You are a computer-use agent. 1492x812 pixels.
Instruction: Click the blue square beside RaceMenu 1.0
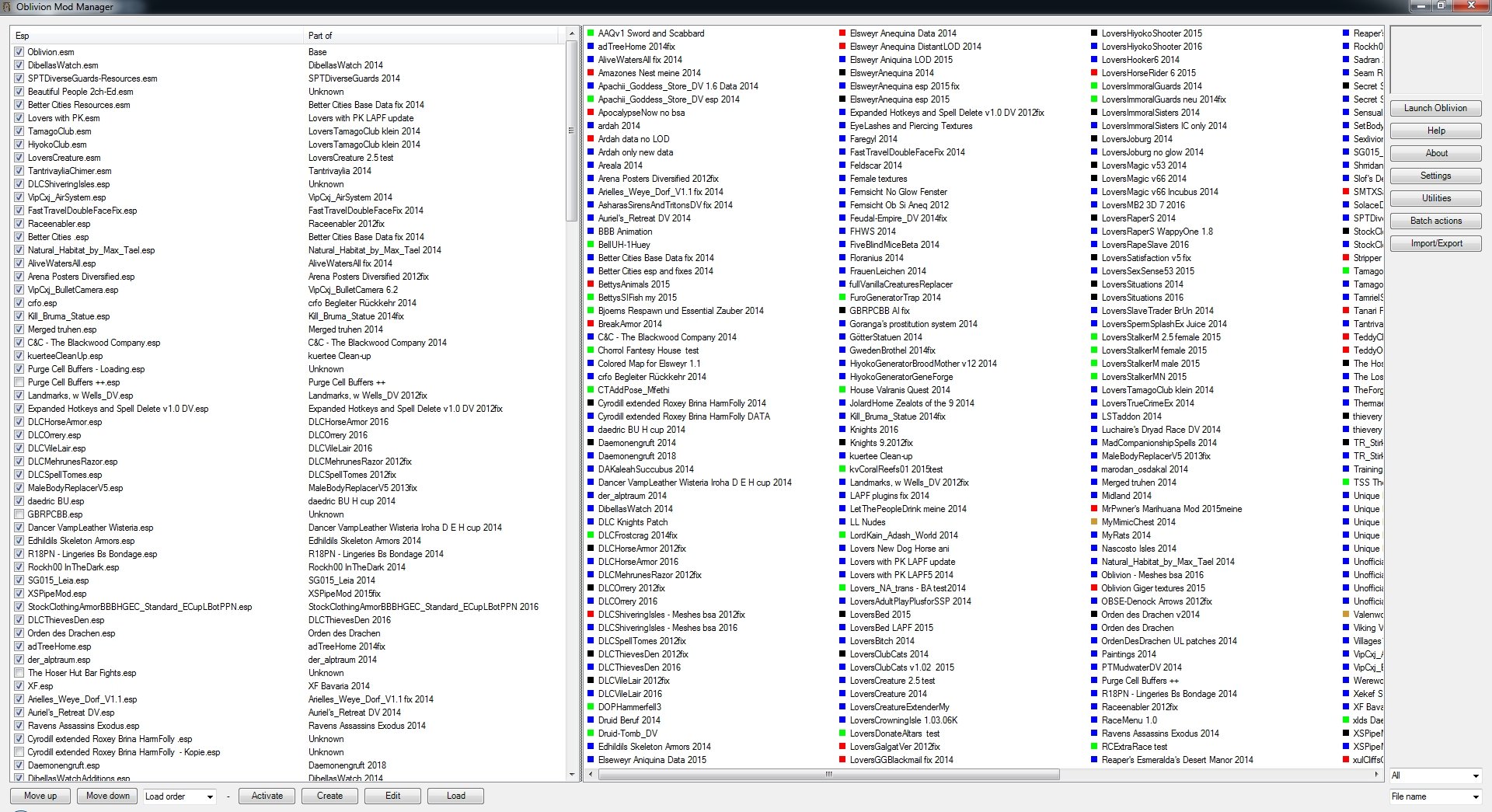[1094, 720]
